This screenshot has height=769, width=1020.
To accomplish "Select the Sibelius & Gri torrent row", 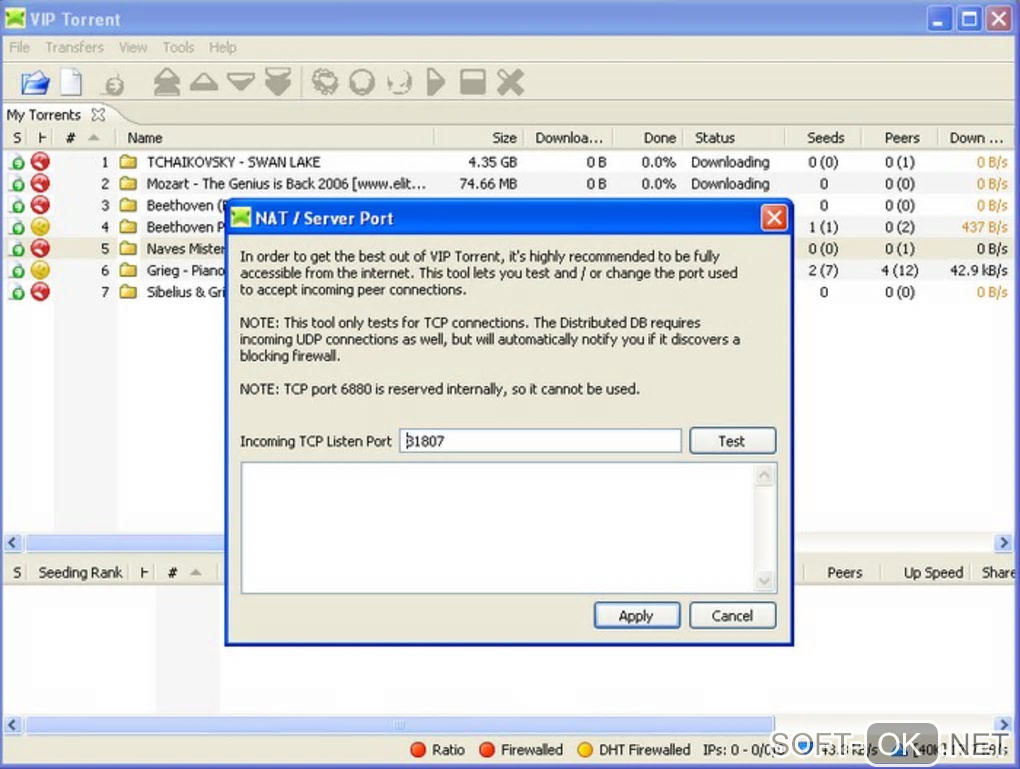I will [185, 292].
